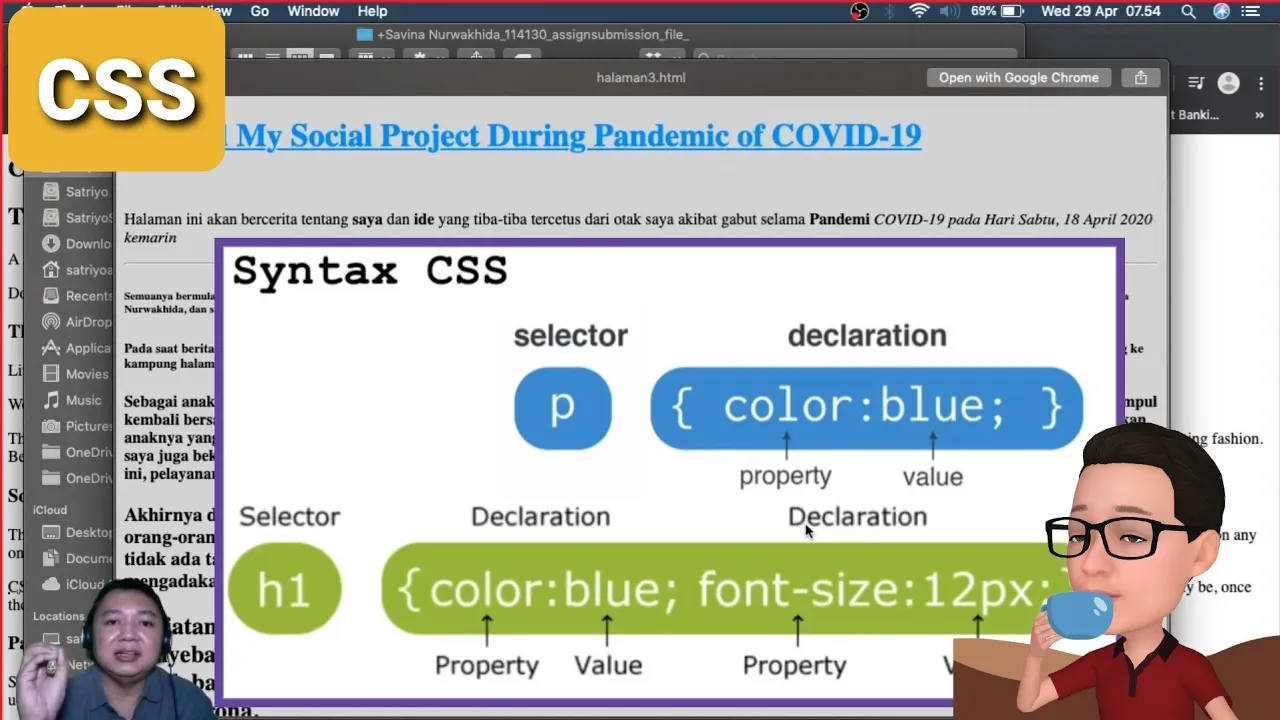Select the SatriyoS disk in Finder sidebar
Image resolution: width=1280 pixels, height=720 pixels.
[75, 217]
